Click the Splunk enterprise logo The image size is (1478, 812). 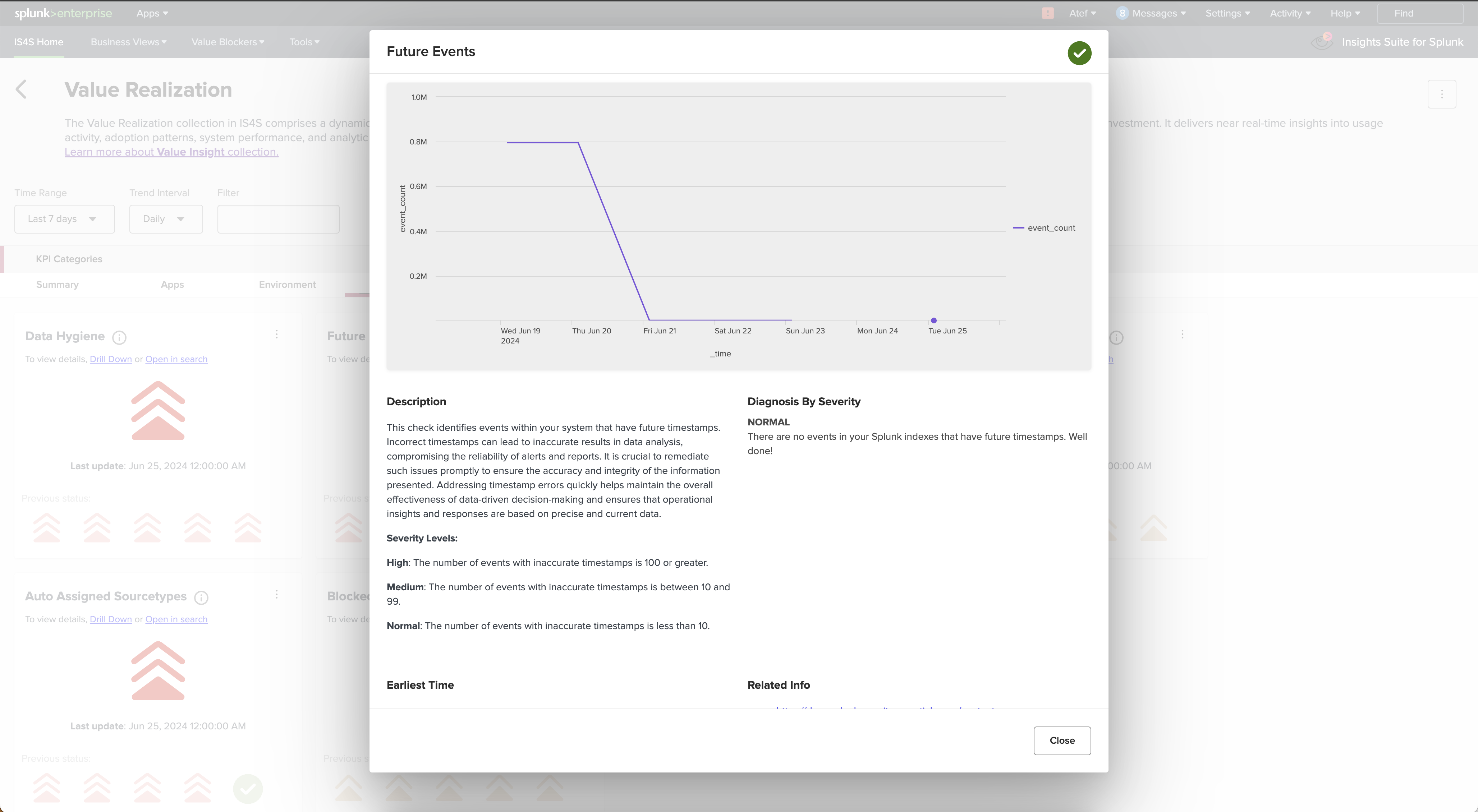point(63,13)
